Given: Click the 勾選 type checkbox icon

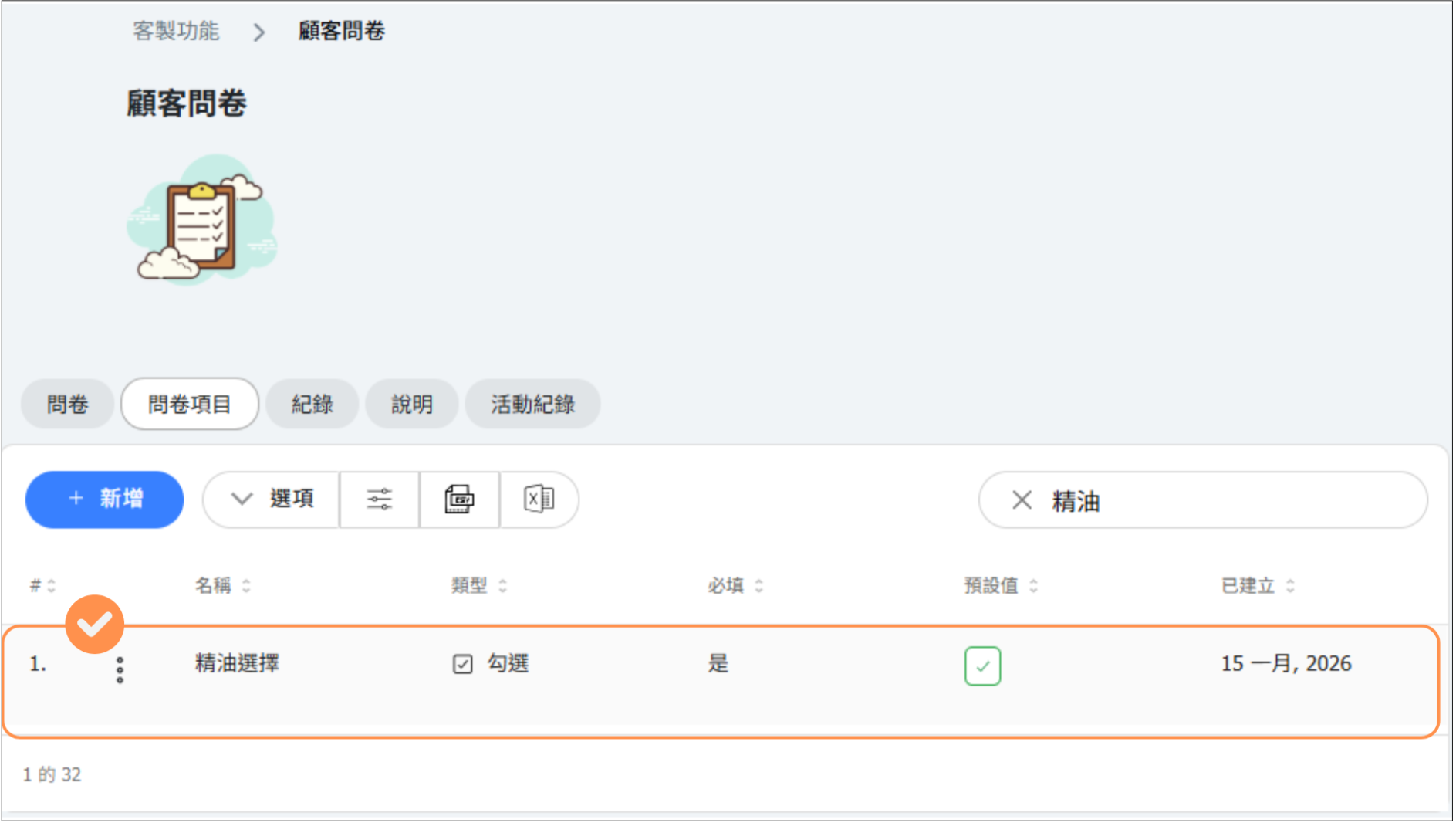Looking at the screenshot, I should point(462,664).
